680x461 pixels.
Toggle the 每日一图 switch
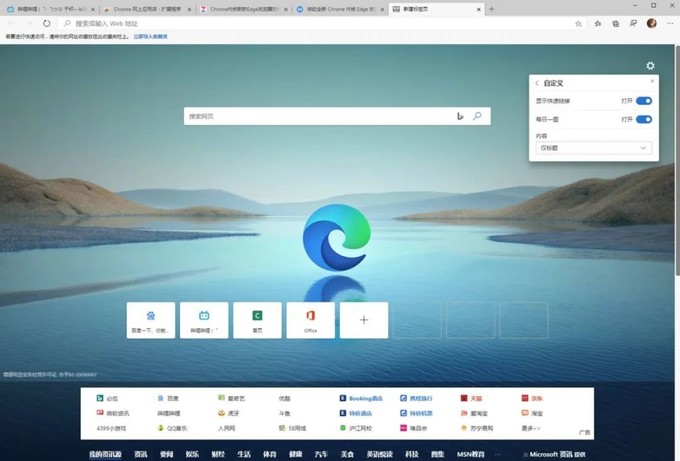(x=644, y=119)
